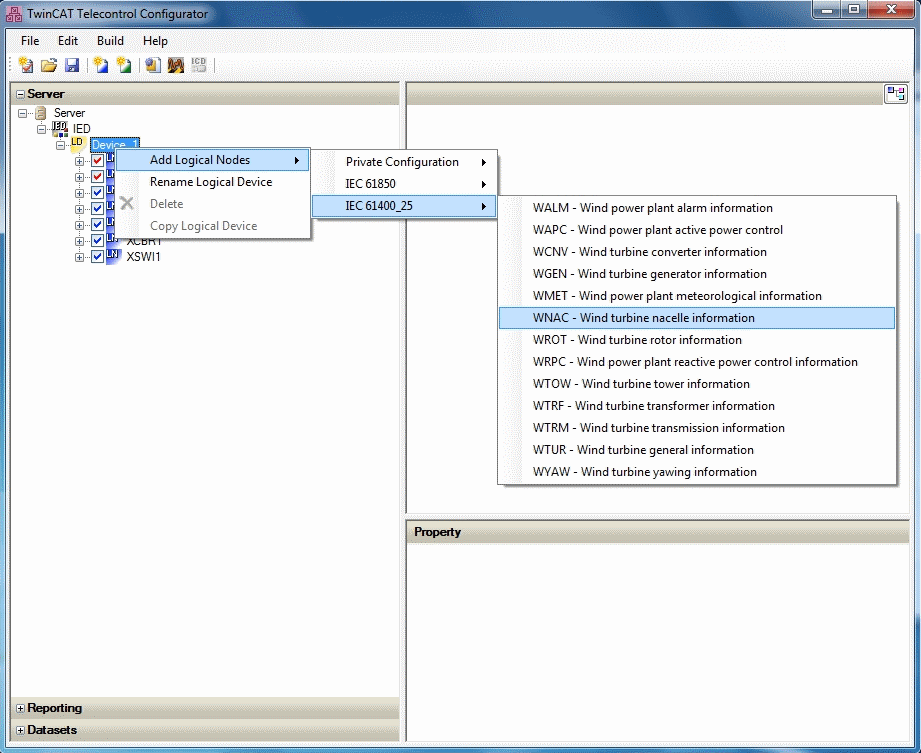This screenshot has height=753, width=921.
Task: Toggle the fourth checkbox under Device_1
Action: (98, 209)
